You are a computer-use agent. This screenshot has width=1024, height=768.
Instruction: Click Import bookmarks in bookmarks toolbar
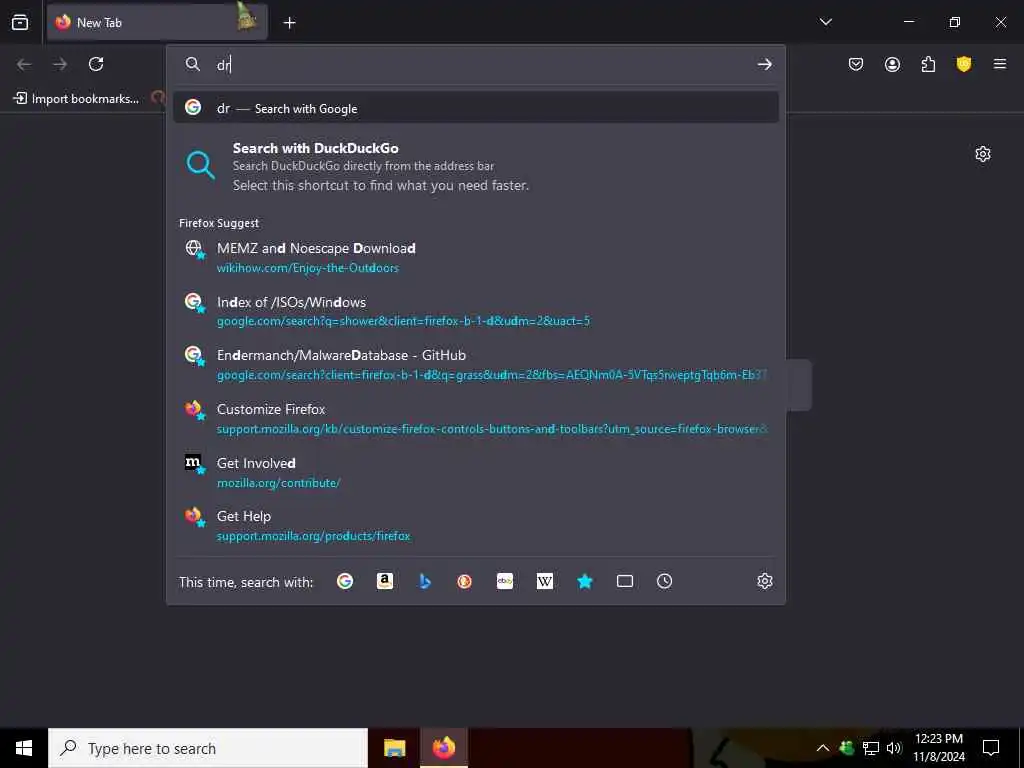coord(77,99)
